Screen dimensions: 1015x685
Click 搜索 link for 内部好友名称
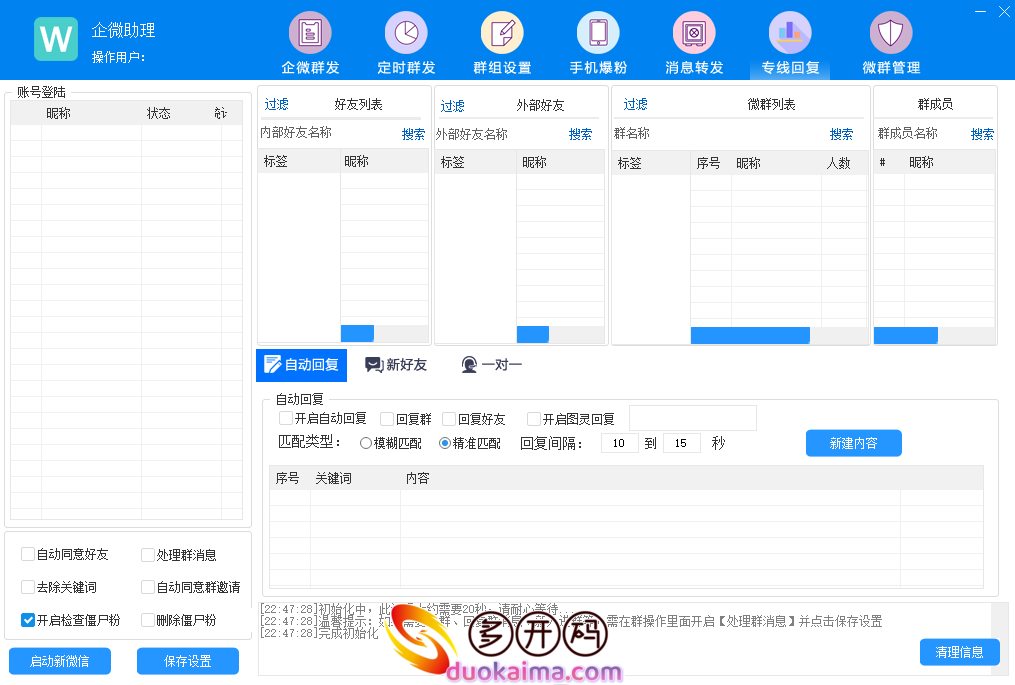point(413,134)
